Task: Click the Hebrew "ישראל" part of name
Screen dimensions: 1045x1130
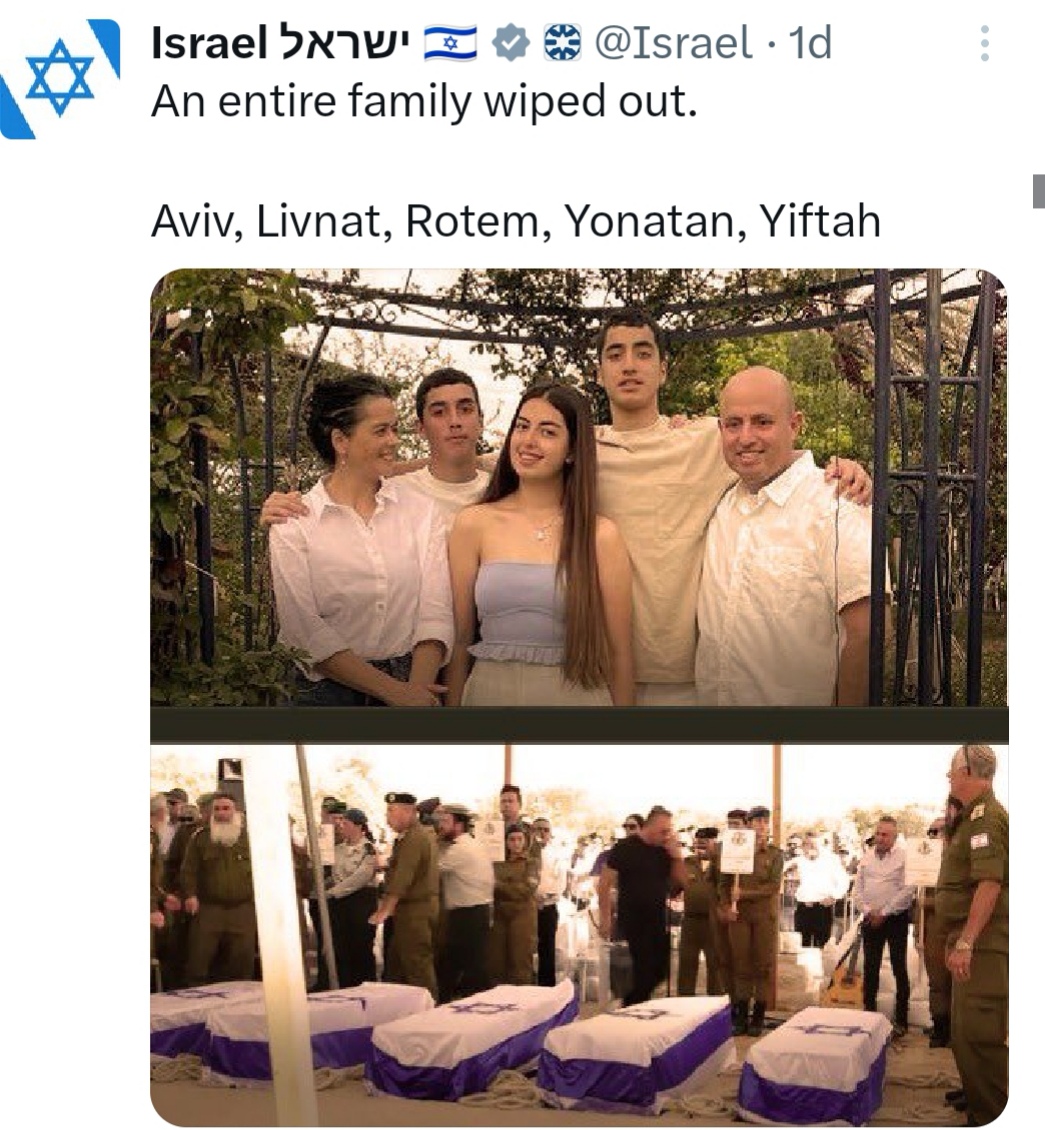Action: (345, 43)
